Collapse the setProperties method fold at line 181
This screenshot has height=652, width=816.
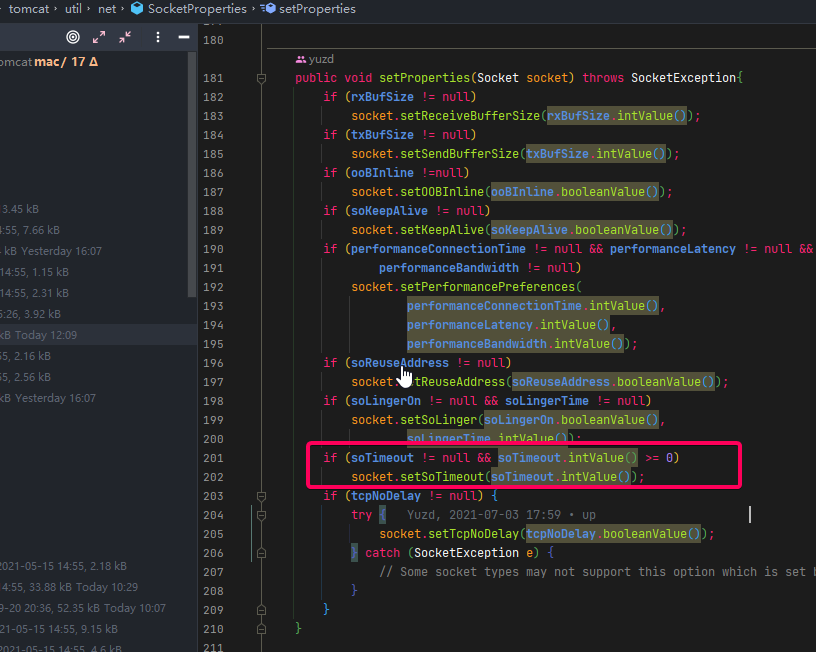[261, 78]
